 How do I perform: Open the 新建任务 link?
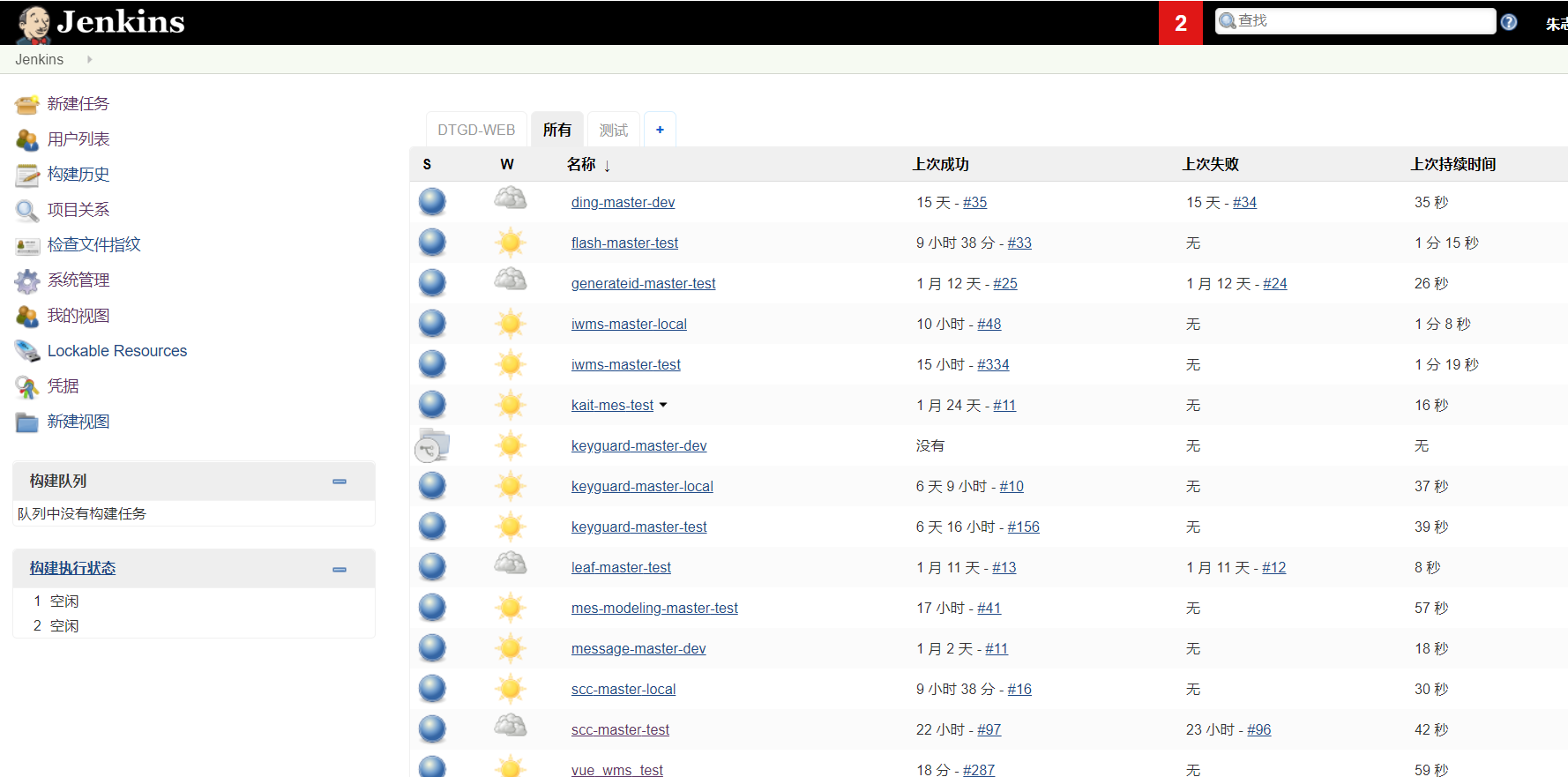click(x=78, y=104)
